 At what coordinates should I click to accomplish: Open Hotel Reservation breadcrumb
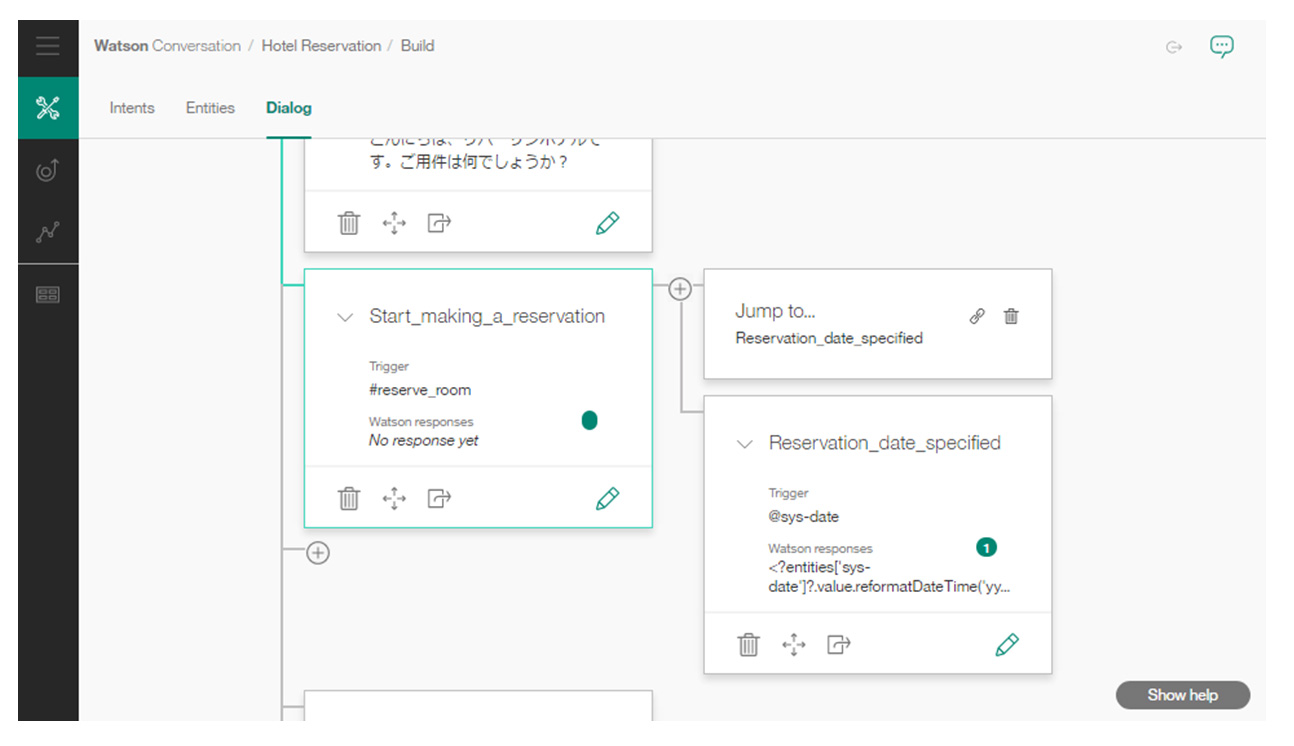(321, 46)
